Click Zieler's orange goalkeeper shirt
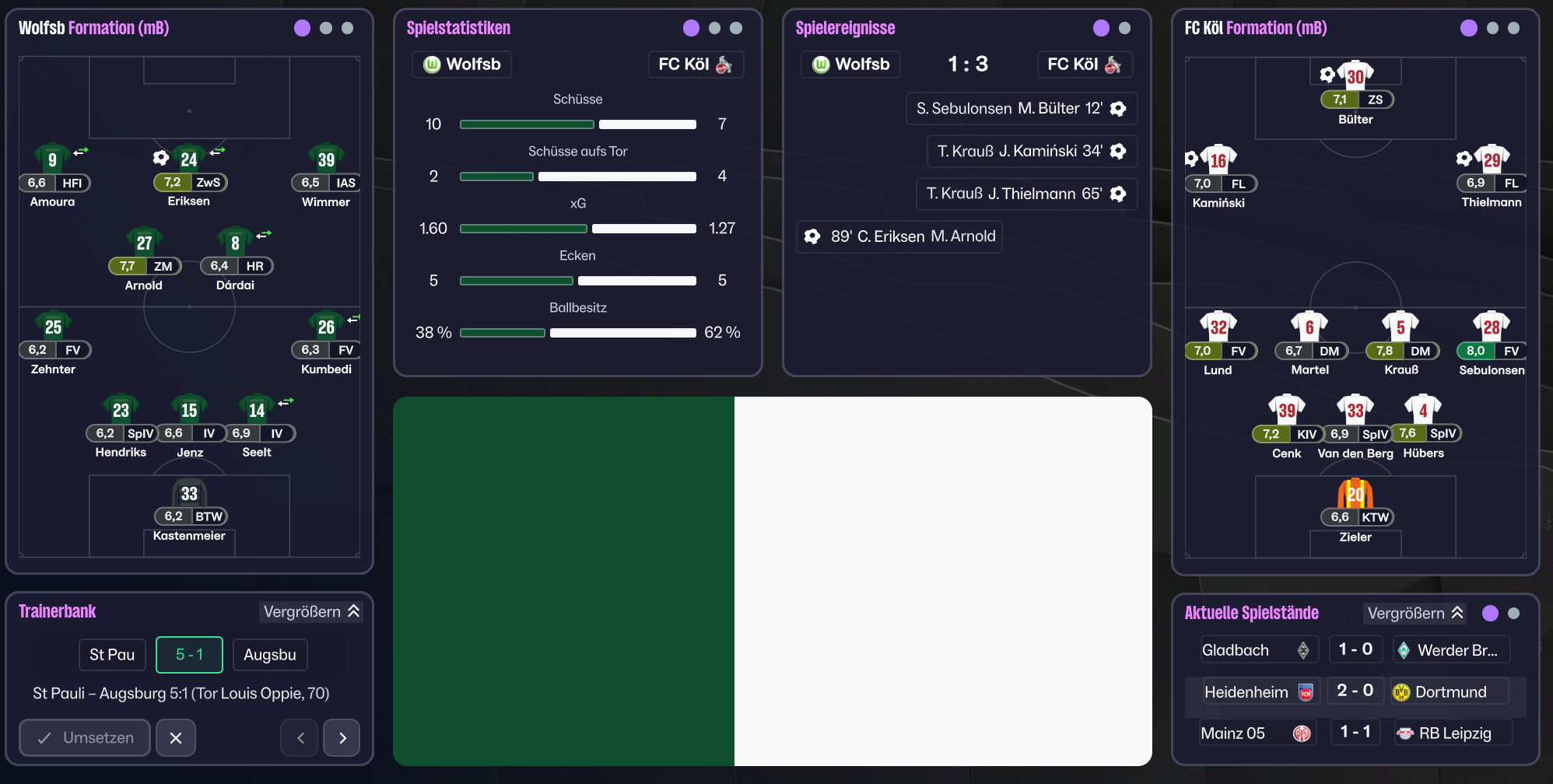 (1355, 493)
